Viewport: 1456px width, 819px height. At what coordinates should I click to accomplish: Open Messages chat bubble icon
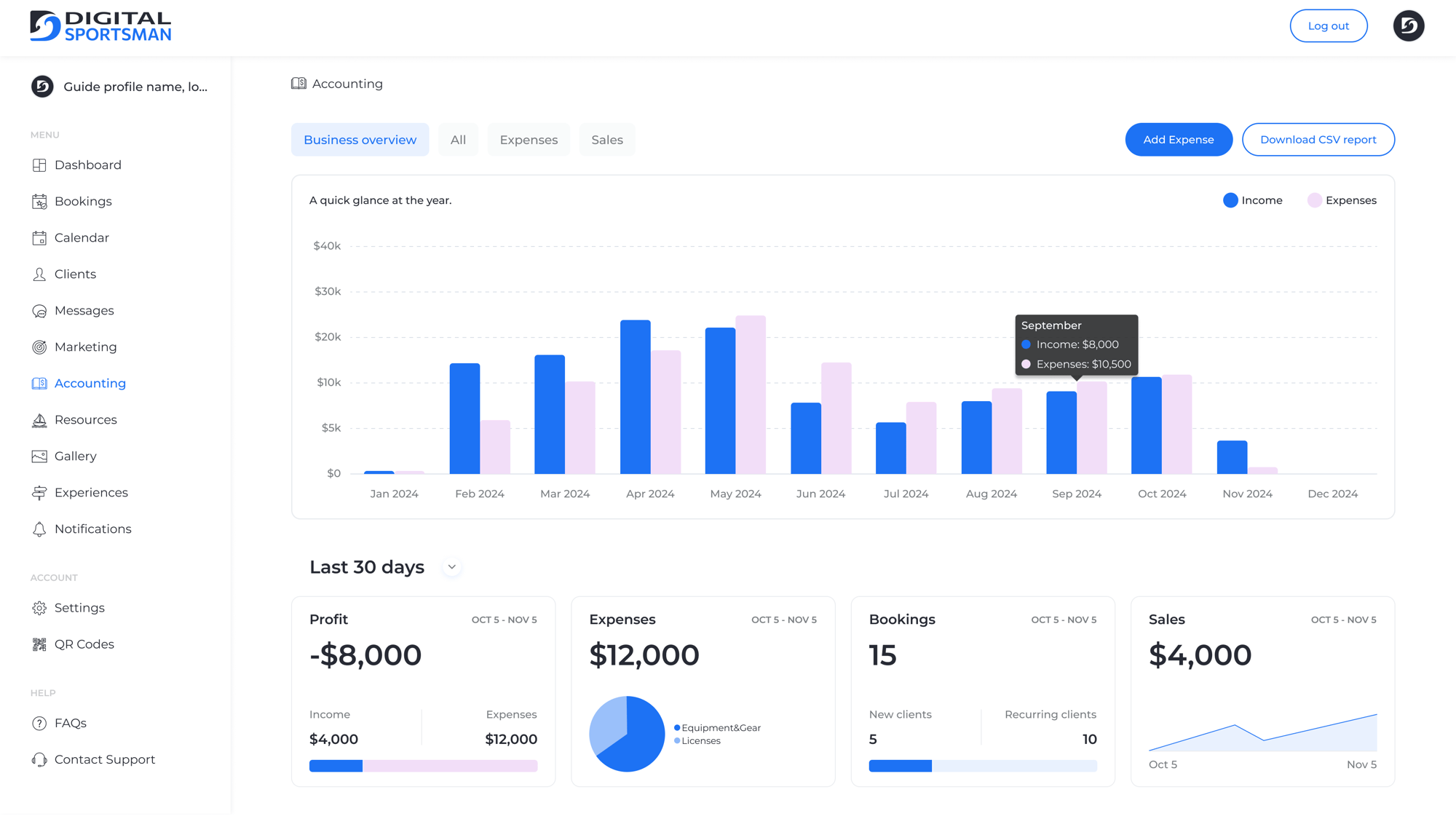tap(39, 311)
